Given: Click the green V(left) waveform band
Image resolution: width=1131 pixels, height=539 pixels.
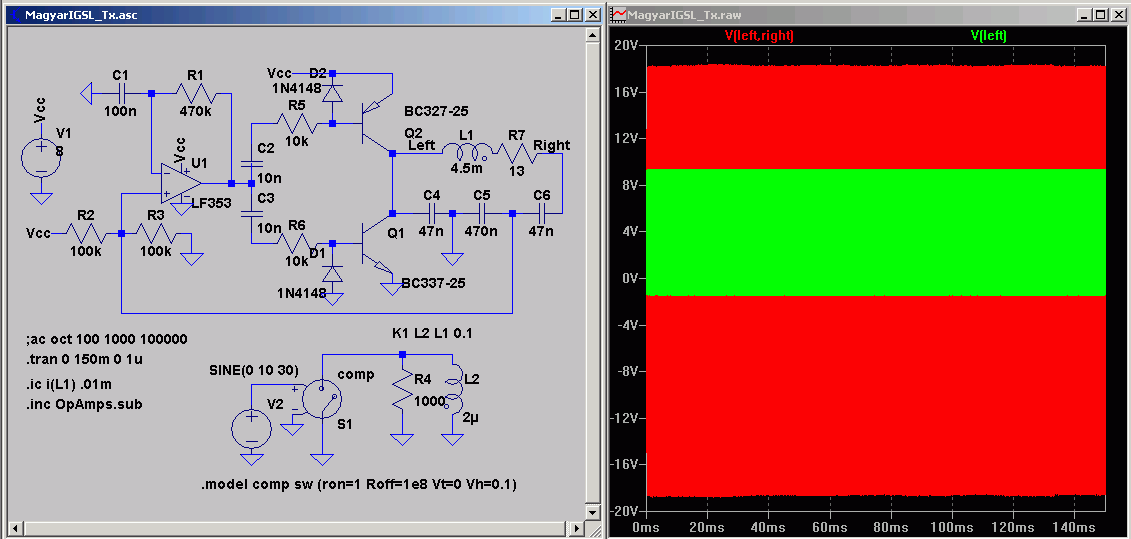Looking at the screenshot, I should coord(876,232).
